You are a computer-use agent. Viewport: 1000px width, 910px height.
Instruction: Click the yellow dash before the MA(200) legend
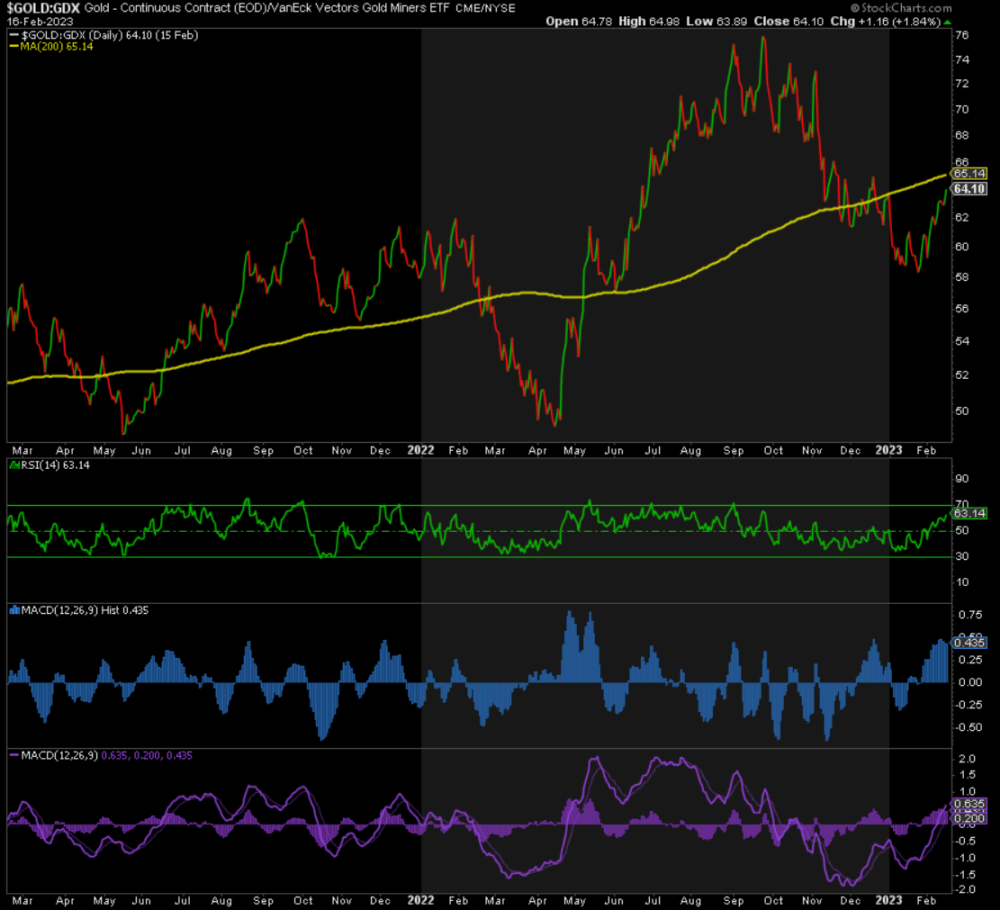(x=13, y=47)
